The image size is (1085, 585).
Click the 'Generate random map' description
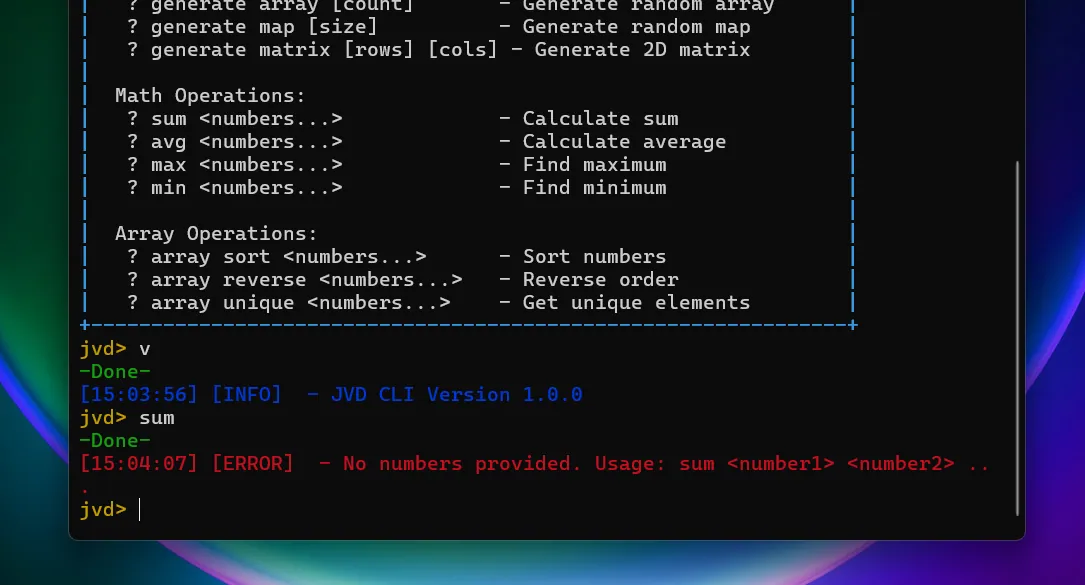tap(636, 27)
